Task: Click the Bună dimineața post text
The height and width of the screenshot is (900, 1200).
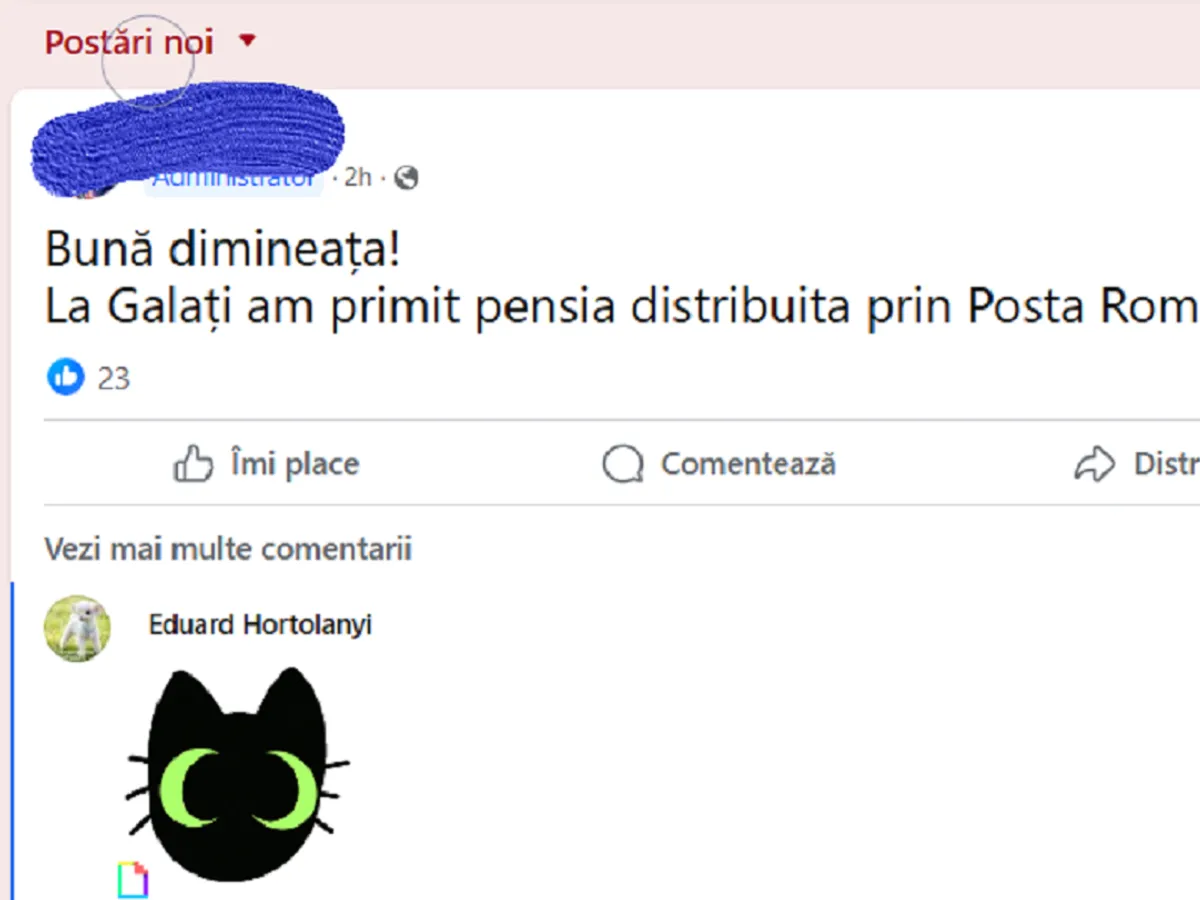Action: click(x=223, y=250)
